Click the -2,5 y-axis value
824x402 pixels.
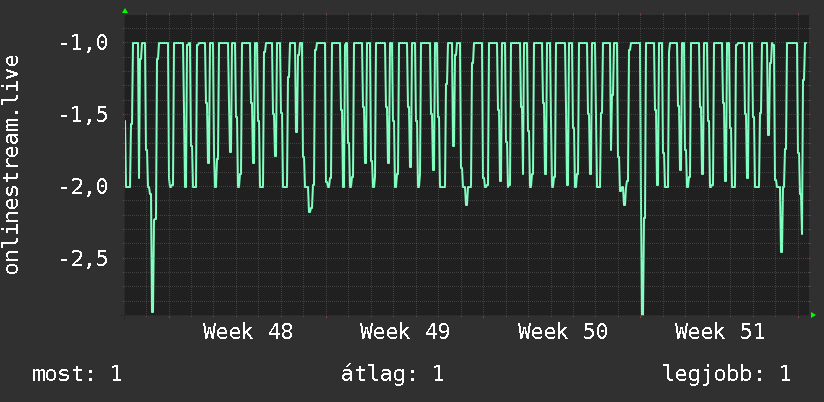pos(84,259)
